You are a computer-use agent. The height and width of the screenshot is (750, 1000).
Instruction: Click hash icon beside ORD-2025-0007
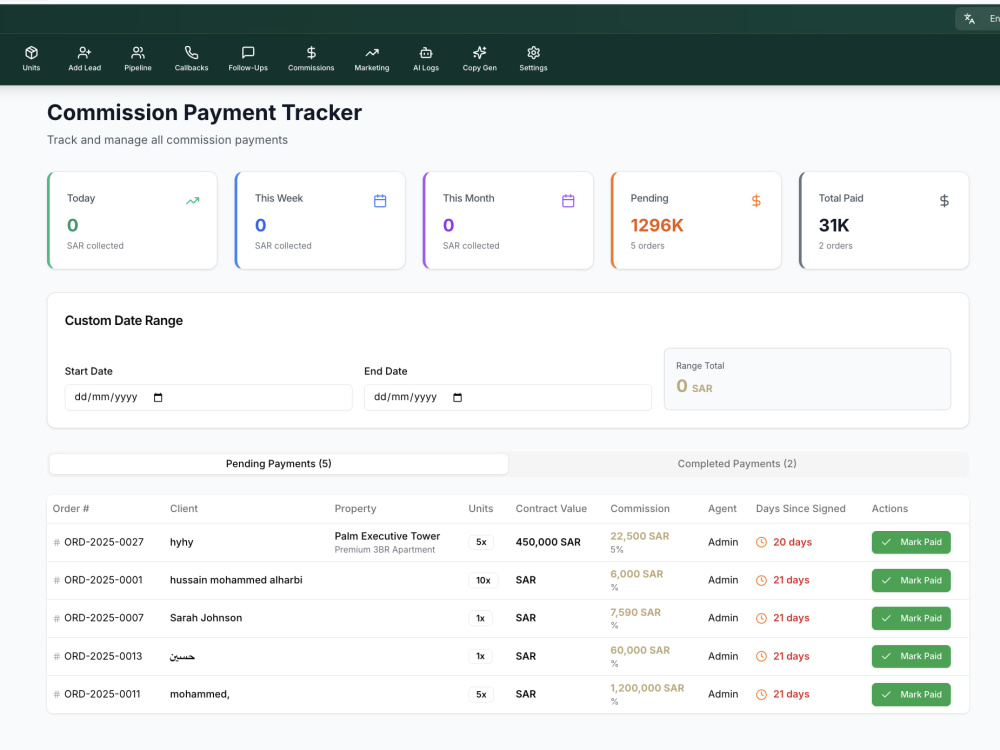click(x=57, y=618)
